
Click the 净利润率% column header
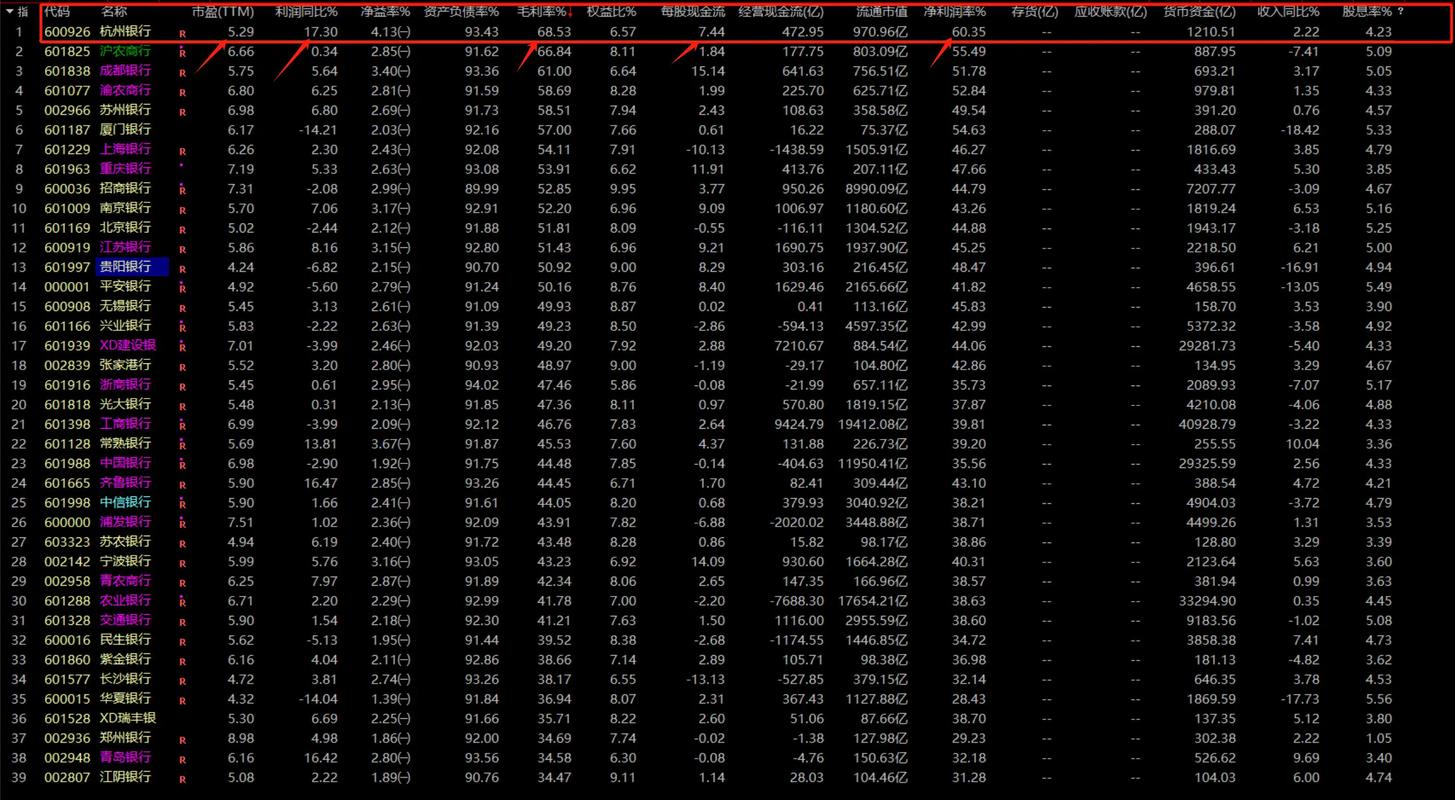[x=954, y=12]
